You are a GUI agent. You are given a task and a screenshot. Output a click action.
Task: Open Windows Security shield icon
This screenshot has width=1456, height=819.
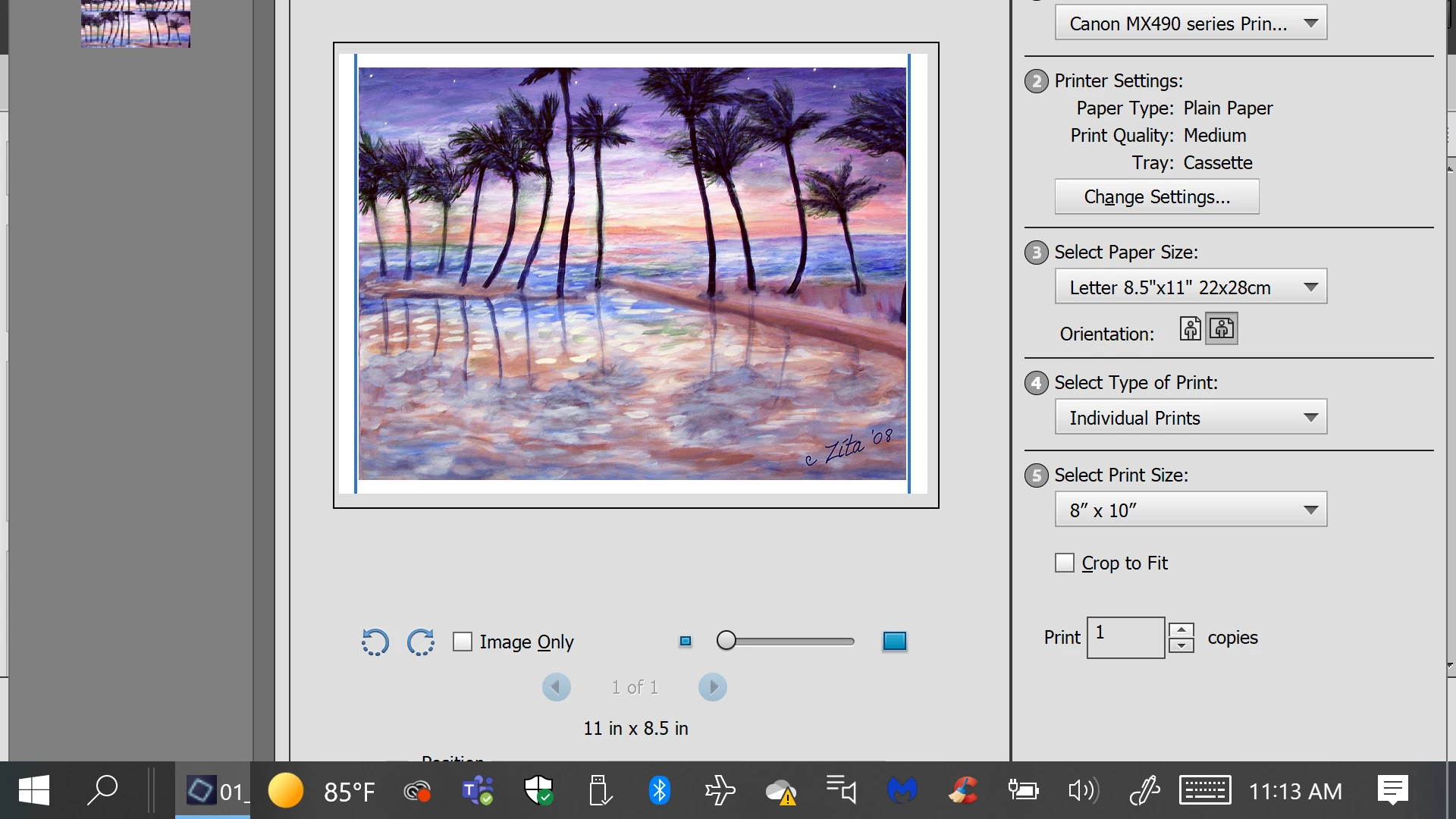pos(538,791)
